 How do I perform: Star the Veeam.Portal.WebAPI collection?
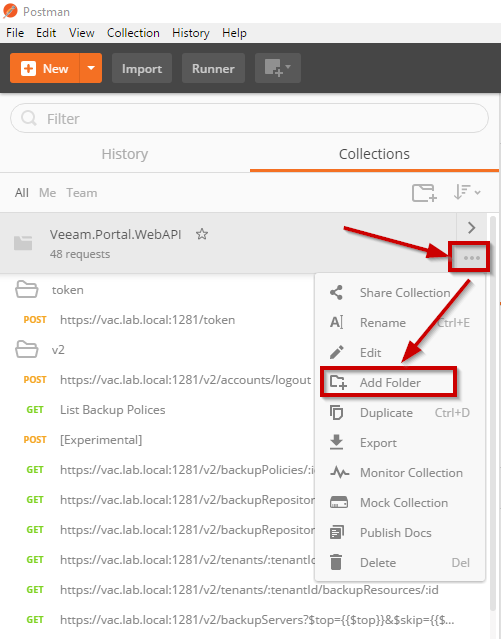202,234
